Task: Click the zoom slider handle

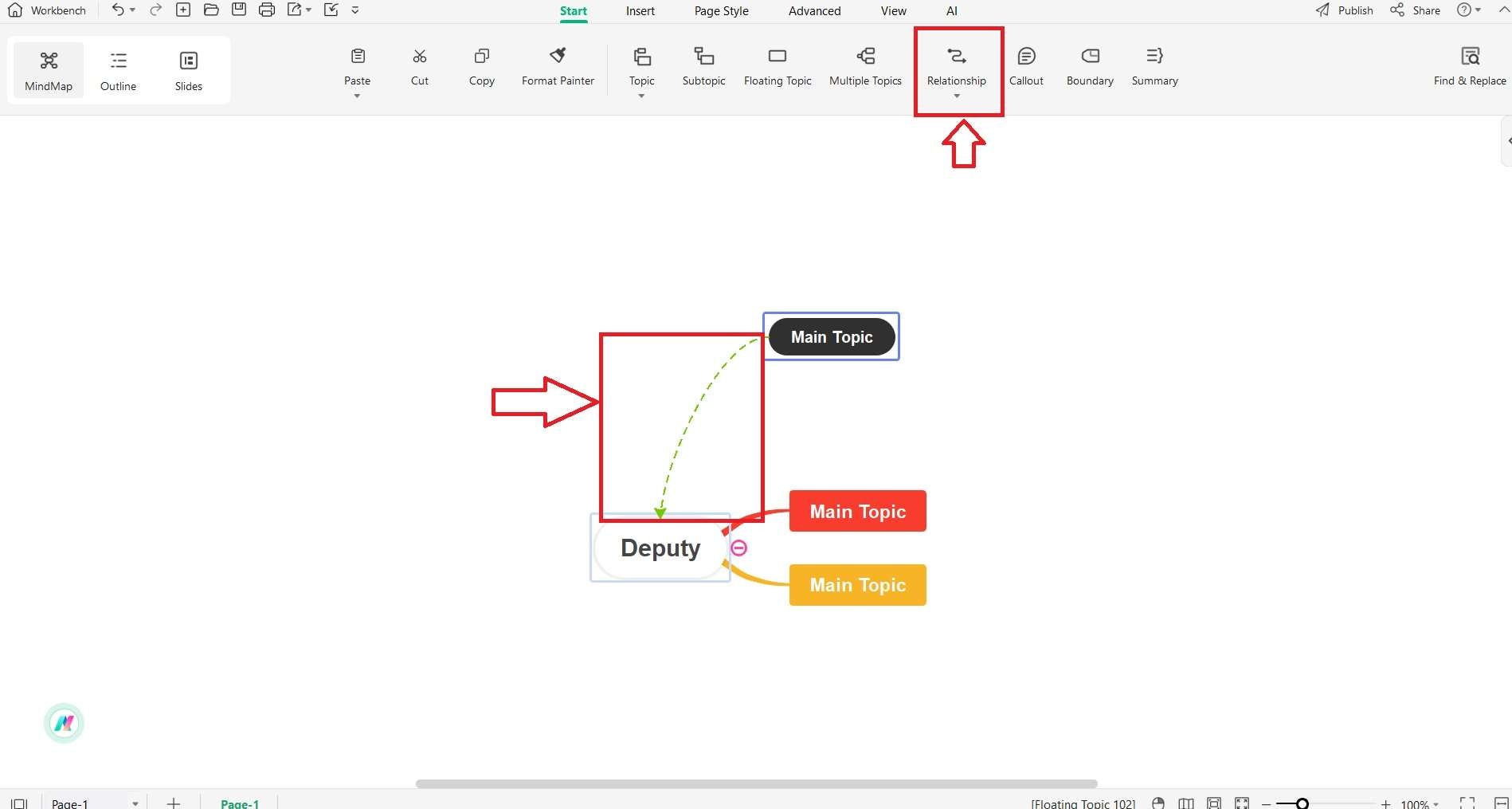Action: point(1302,803)
